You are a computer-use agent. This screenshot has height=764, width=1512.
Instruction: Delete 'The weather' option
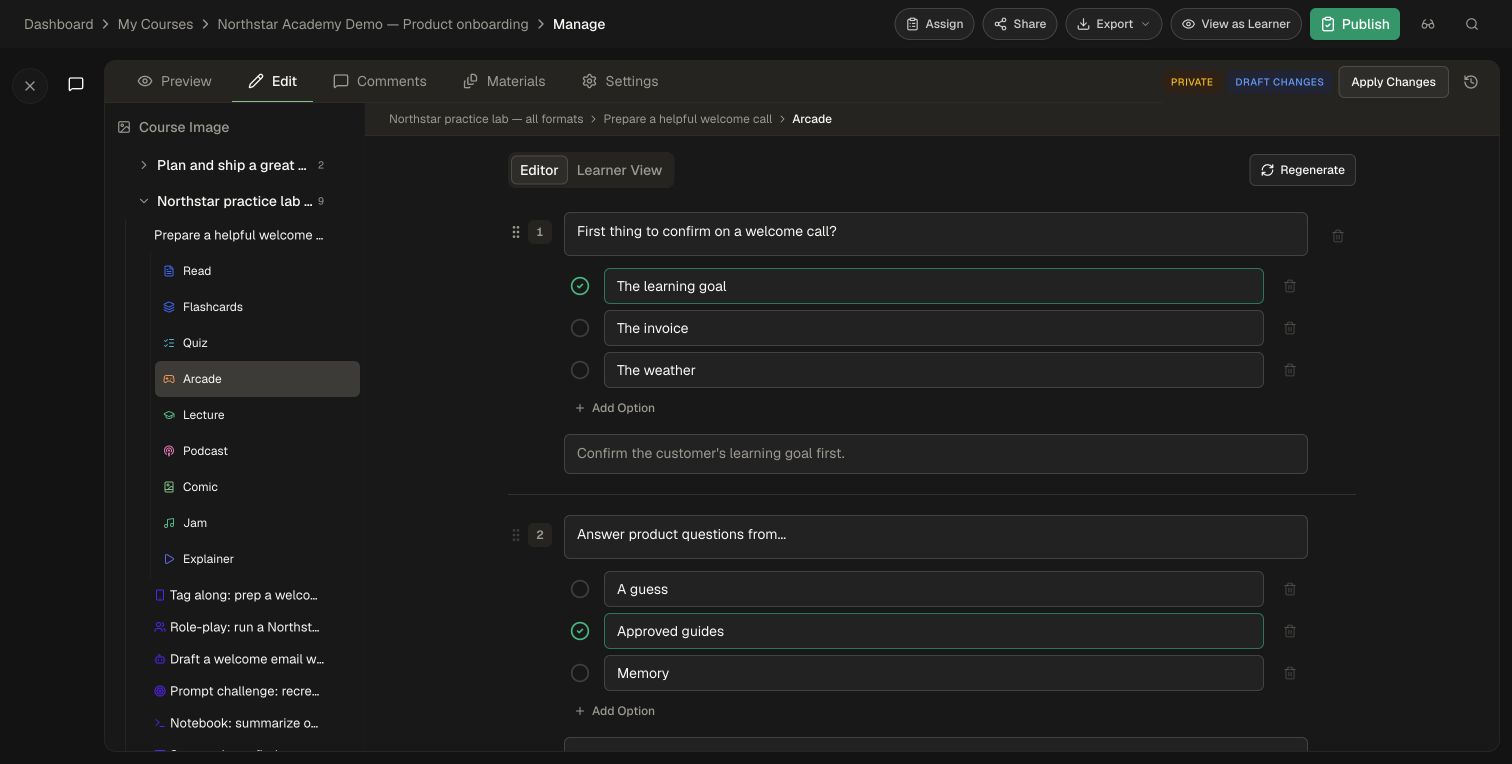(1290, 370)
